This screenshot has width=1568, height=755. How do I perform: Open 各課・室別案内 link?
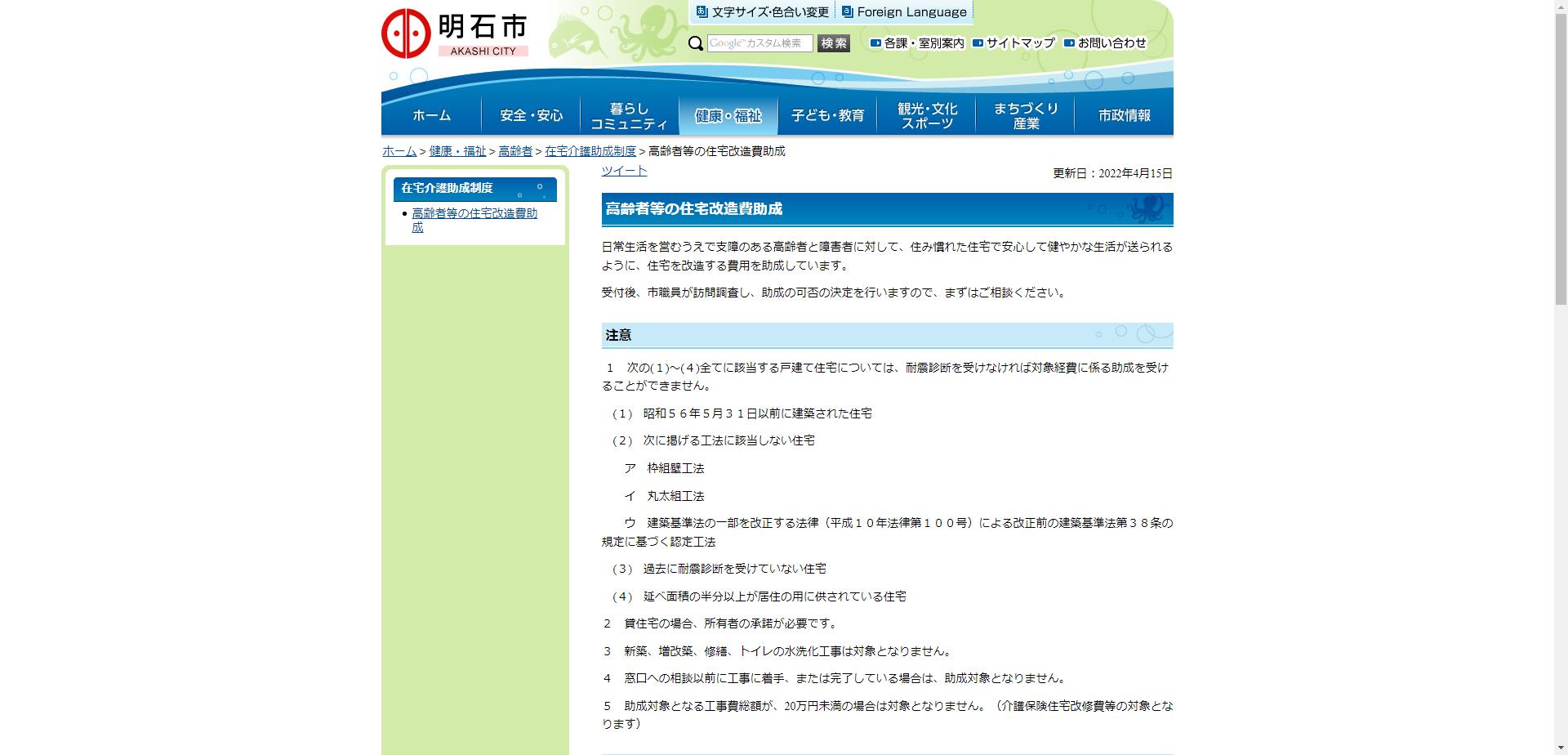917,43
